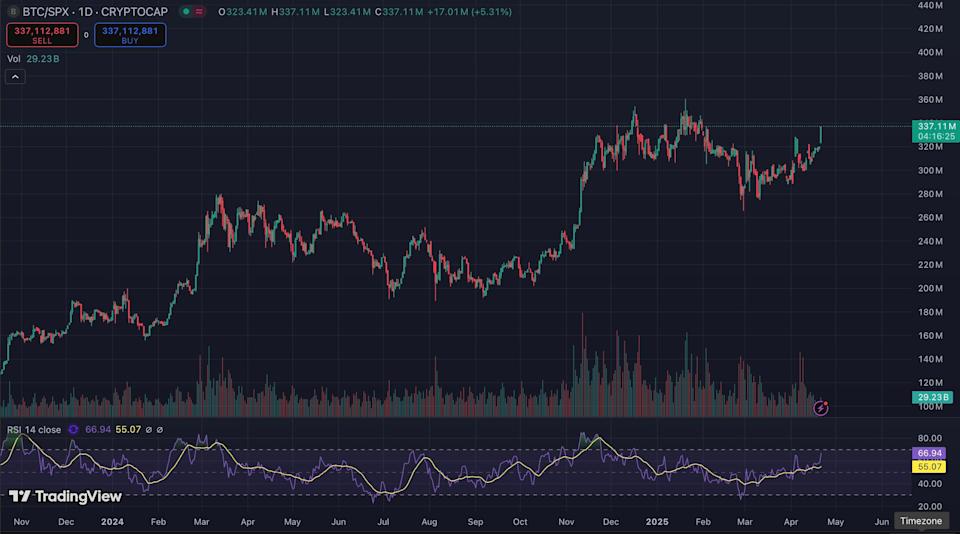Click the 20.00 RSI axis label
The image size is (960, 534).
[x=930, y=506]
